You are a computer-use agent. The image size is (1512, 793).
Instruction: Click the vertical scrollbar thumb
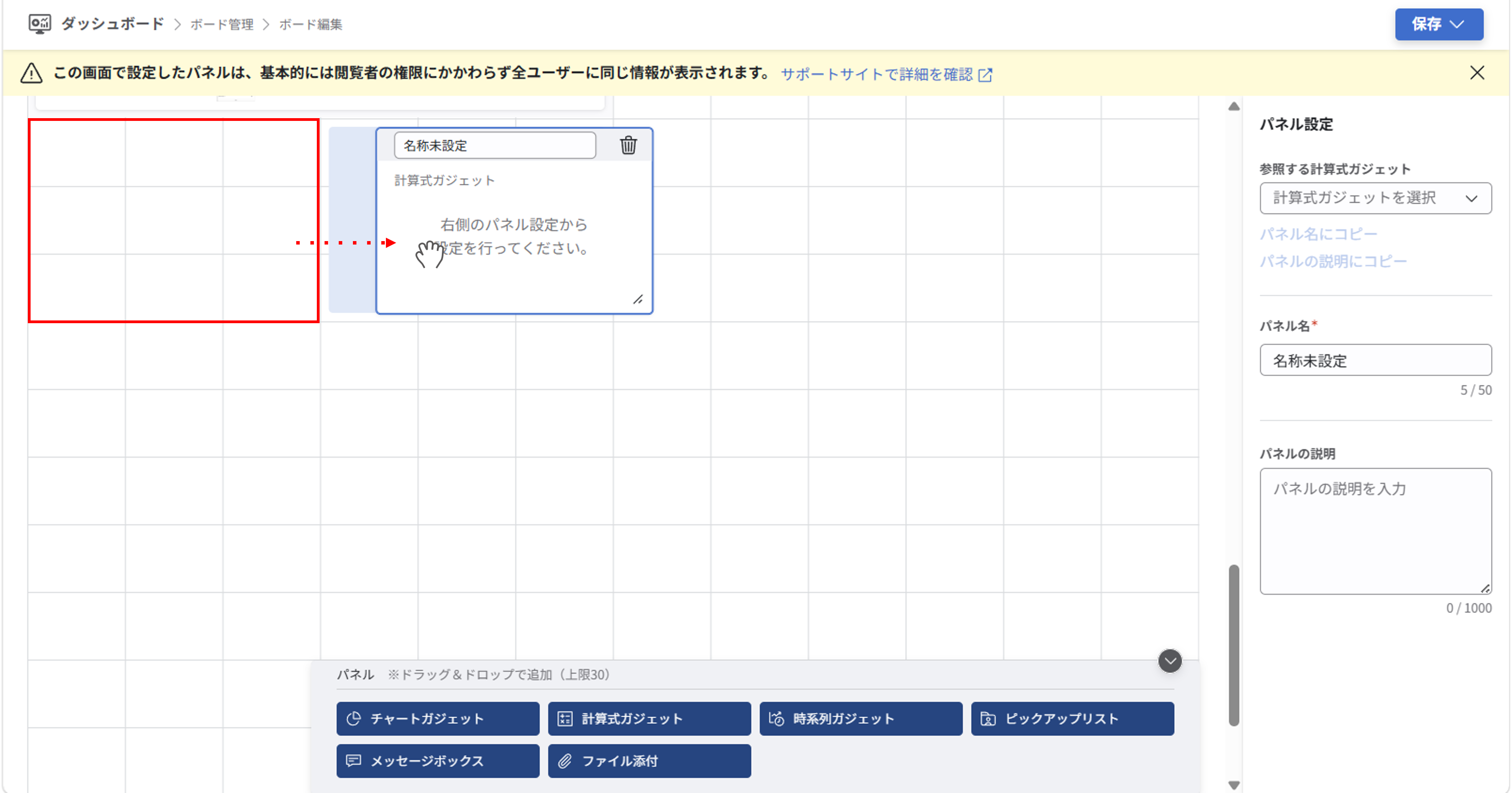coord(1234,645)
